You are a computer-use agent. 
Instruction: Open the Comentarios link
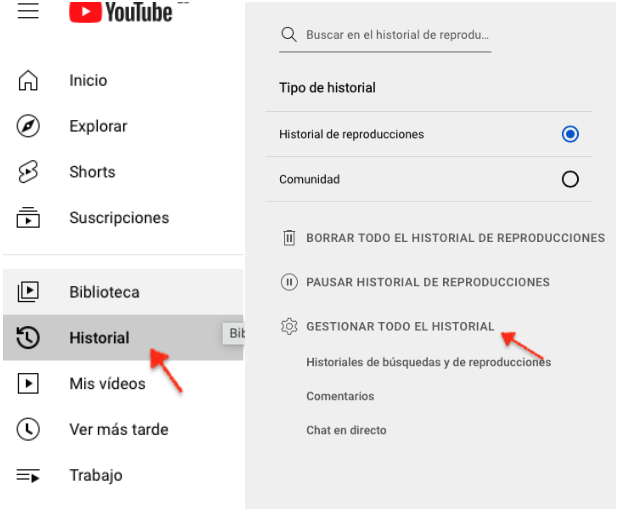pyautogui.click(x=340, y=396)
